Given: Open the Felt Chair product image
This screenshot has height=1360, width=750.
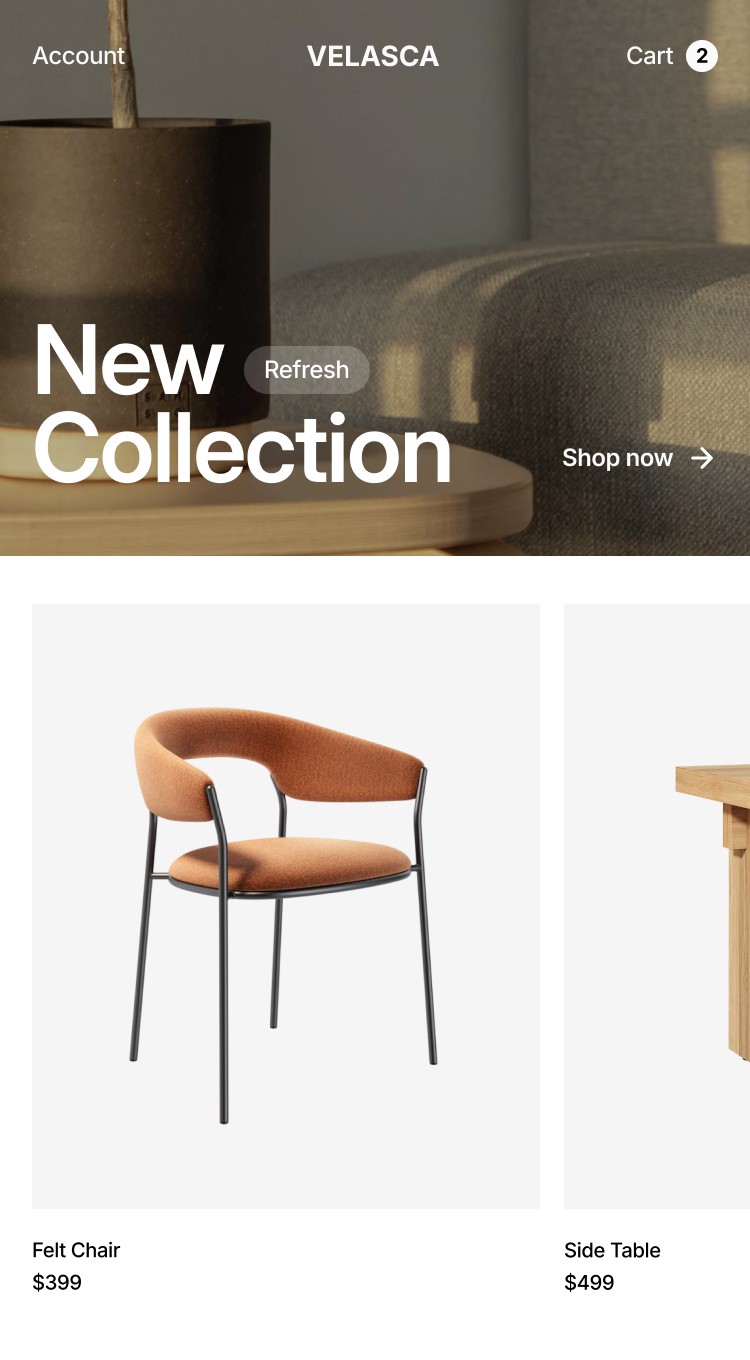Looking at the screenshot, I should tap(286, 906).
